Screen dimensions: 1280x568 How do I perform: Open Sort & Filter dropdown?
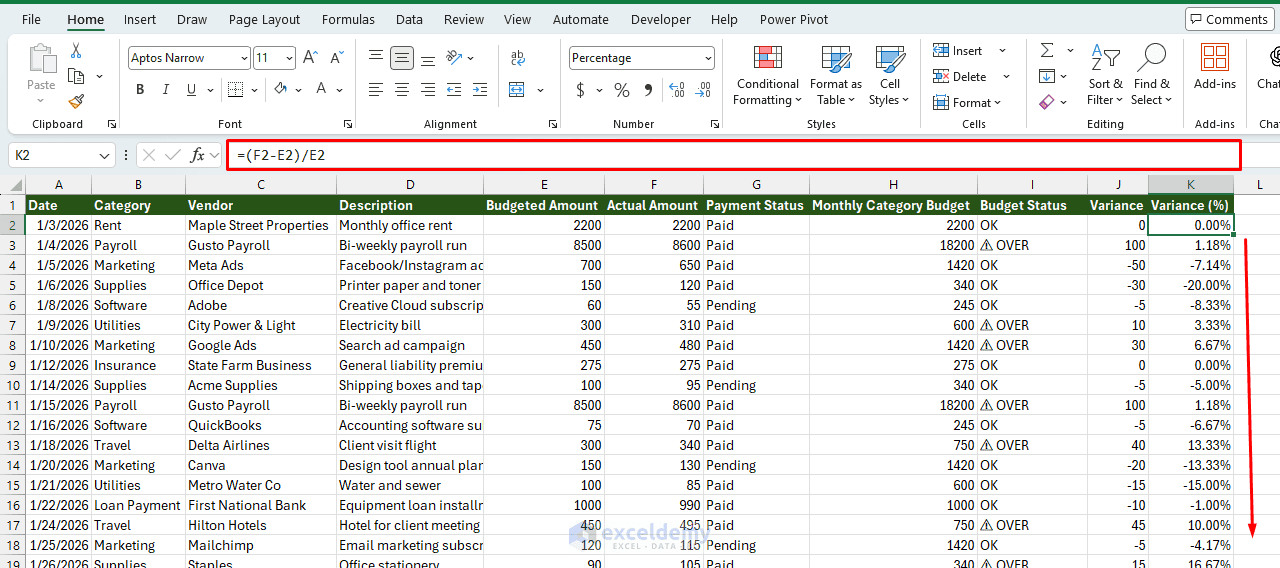[1105, 75]
